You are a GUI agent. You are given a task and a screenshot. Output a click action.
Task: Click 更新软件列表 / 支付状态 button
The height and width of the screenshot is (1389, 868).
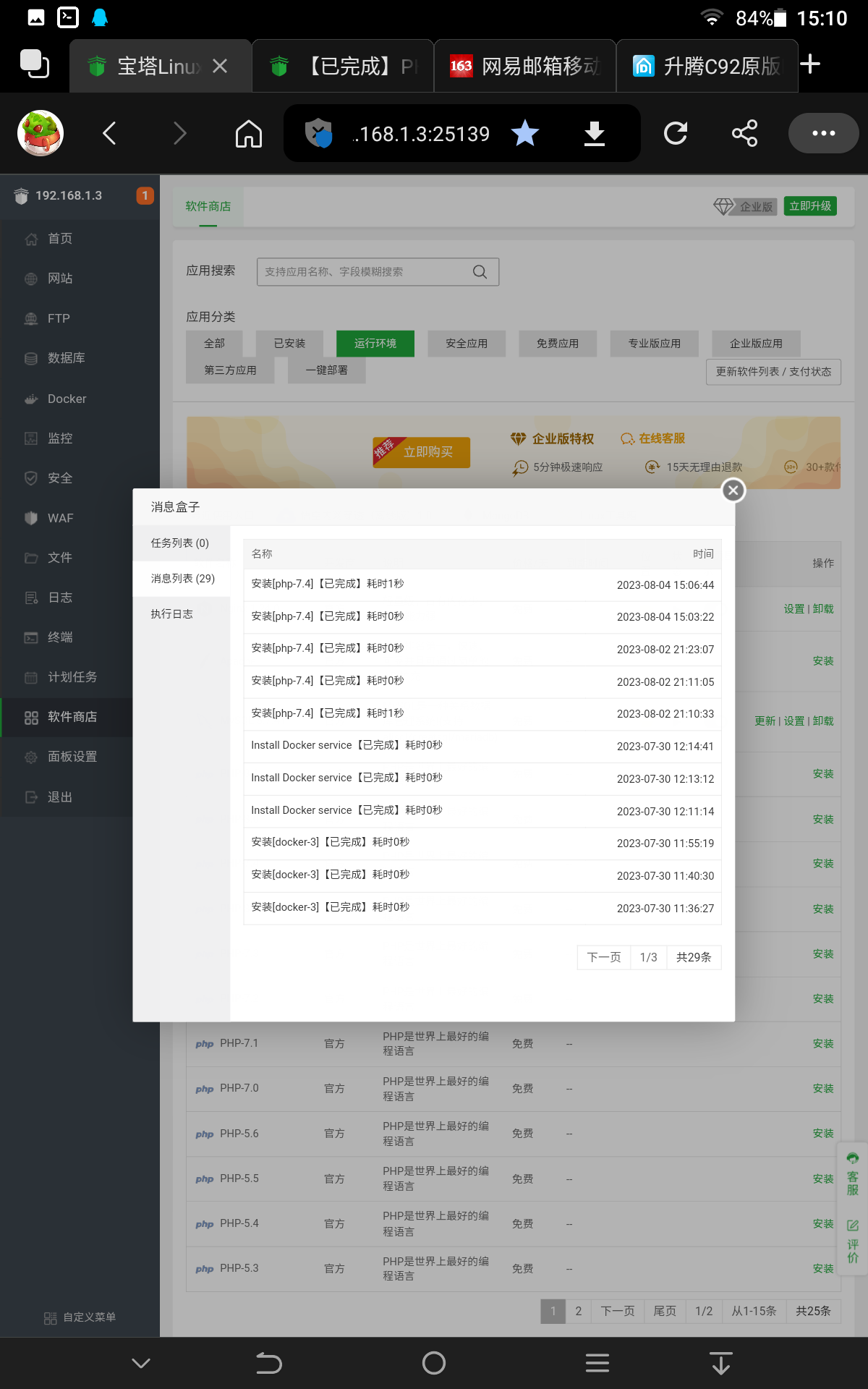(773, 372)
